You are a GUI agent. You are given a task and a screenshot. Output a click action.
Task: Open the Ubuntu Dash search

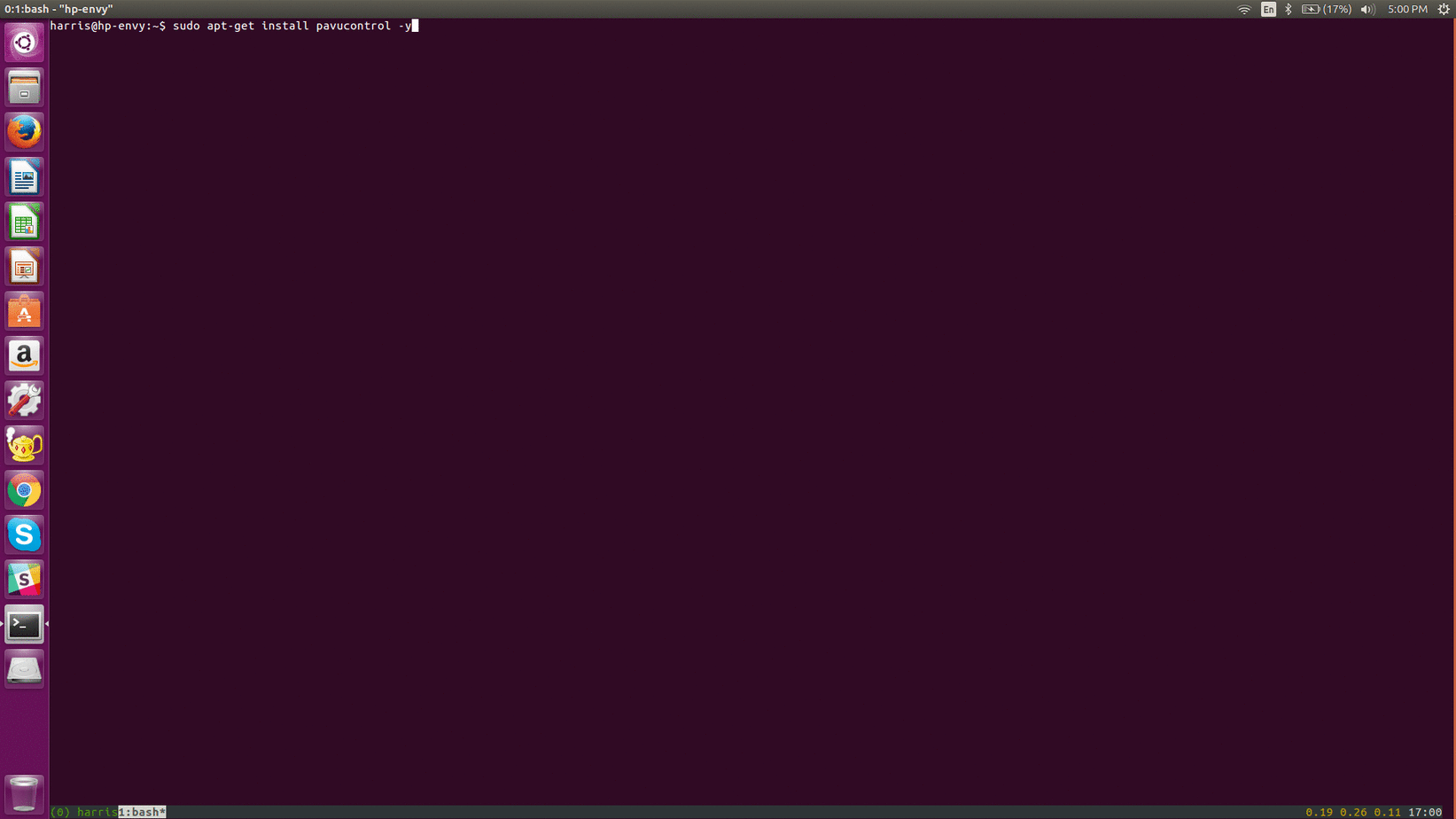click(x=24, y=43)
